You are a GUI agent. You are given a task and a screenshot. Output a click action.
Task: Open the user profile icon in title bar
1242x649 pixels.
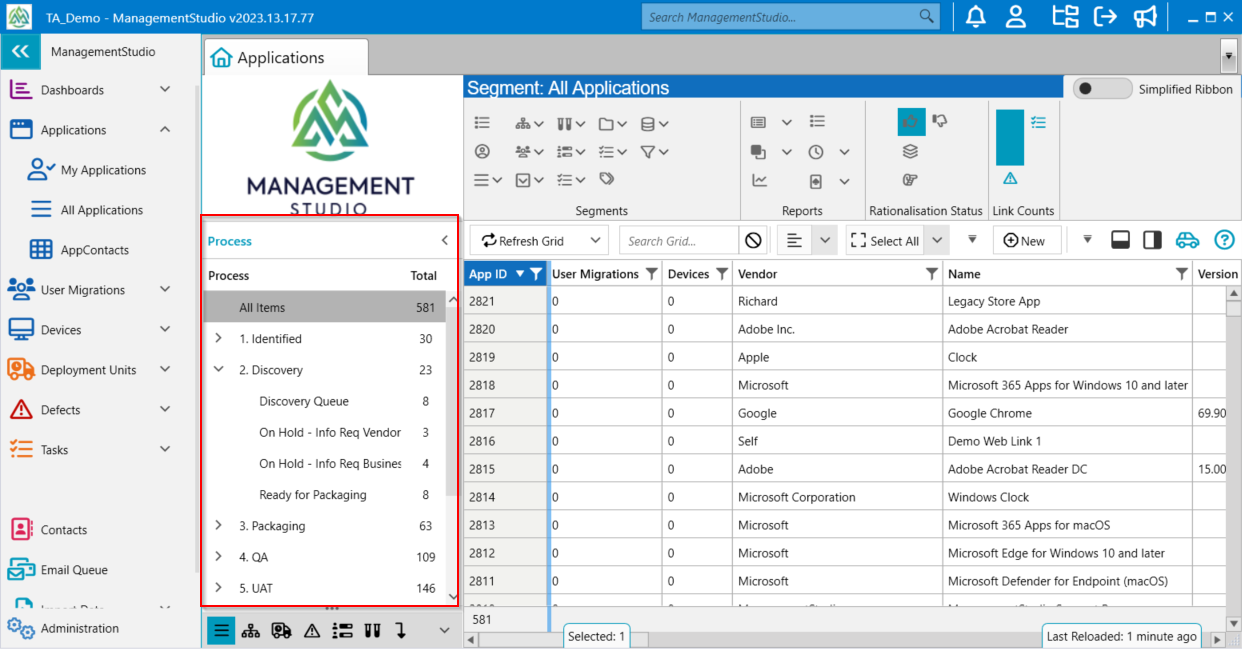point(1016,17)
